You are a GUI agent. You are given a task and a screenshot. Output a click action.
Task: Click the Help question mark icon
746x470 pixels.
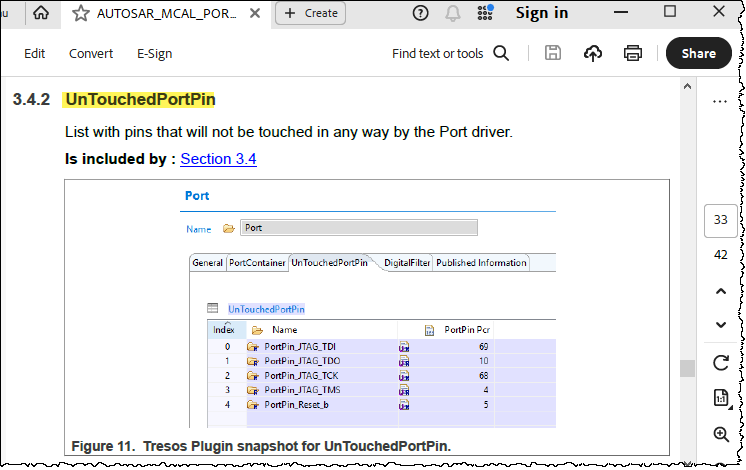pyautogui.click(x=420, y=13)
